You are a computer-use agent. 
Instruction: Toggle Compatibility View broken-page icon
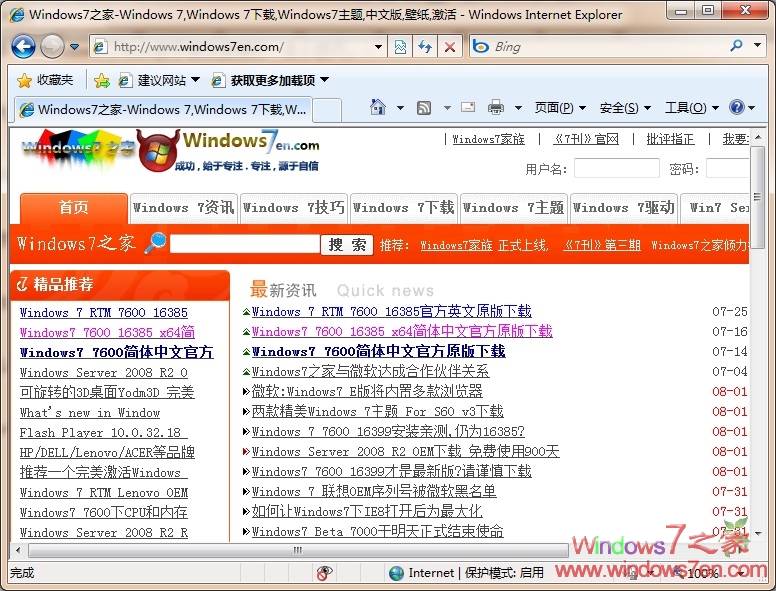point(400,47)
